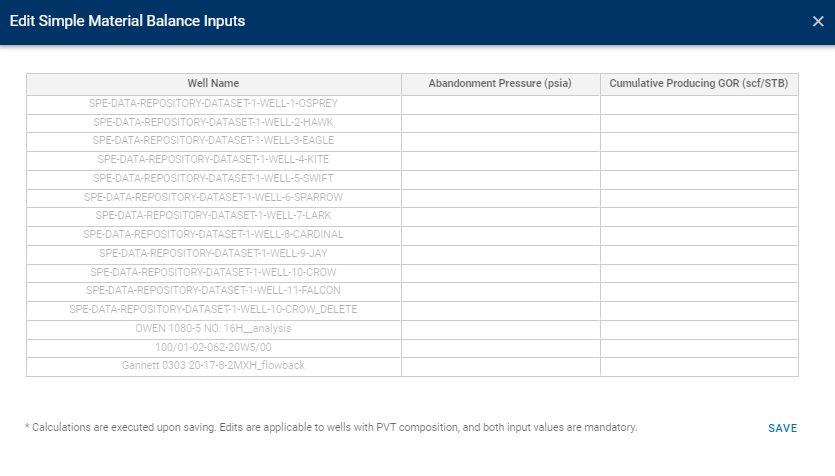Click Abandonment Pressure cell for WELL-8-CARDINAL
Image resolution: width=835 pixels, height=476 pixels.
pos(500,234)
